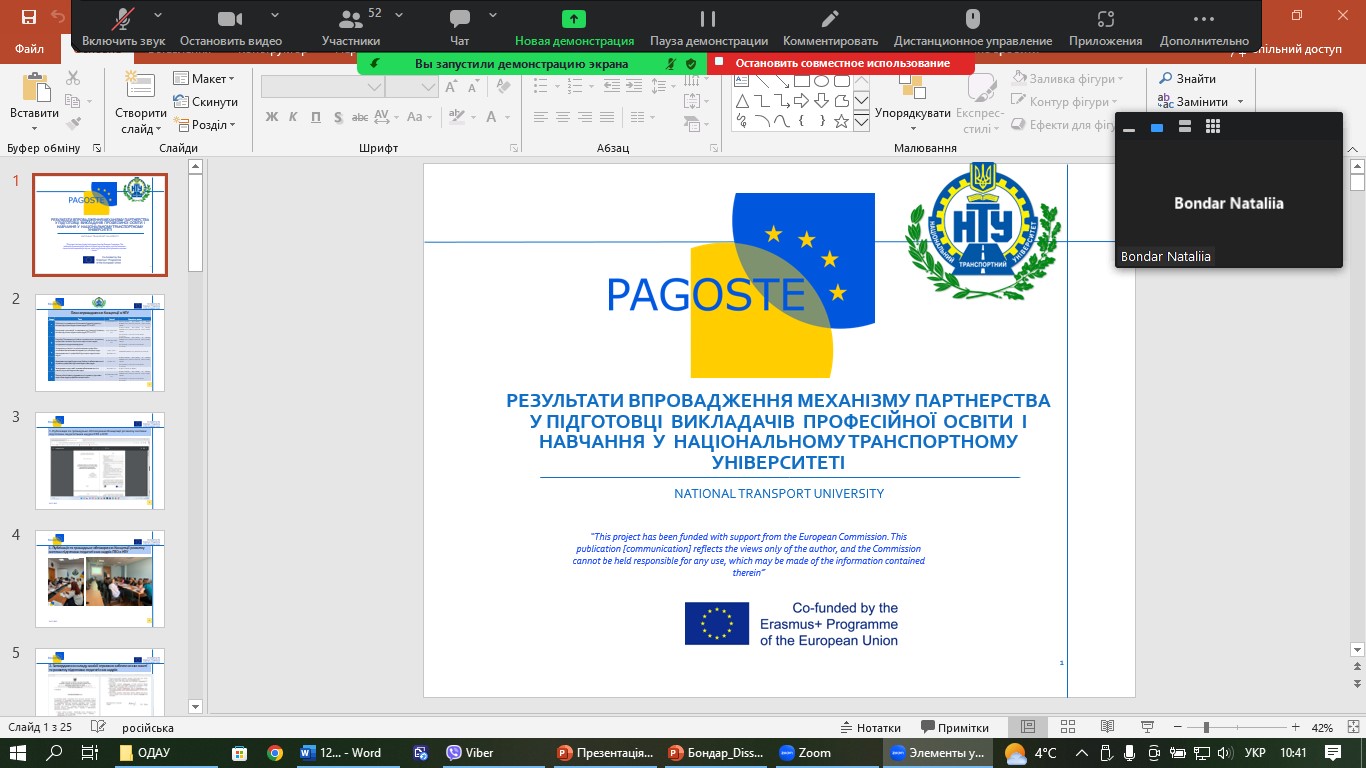Open Zoom remote control option
The height and width of the screenshot is (768, 1366).
click(x=972, y=26)
